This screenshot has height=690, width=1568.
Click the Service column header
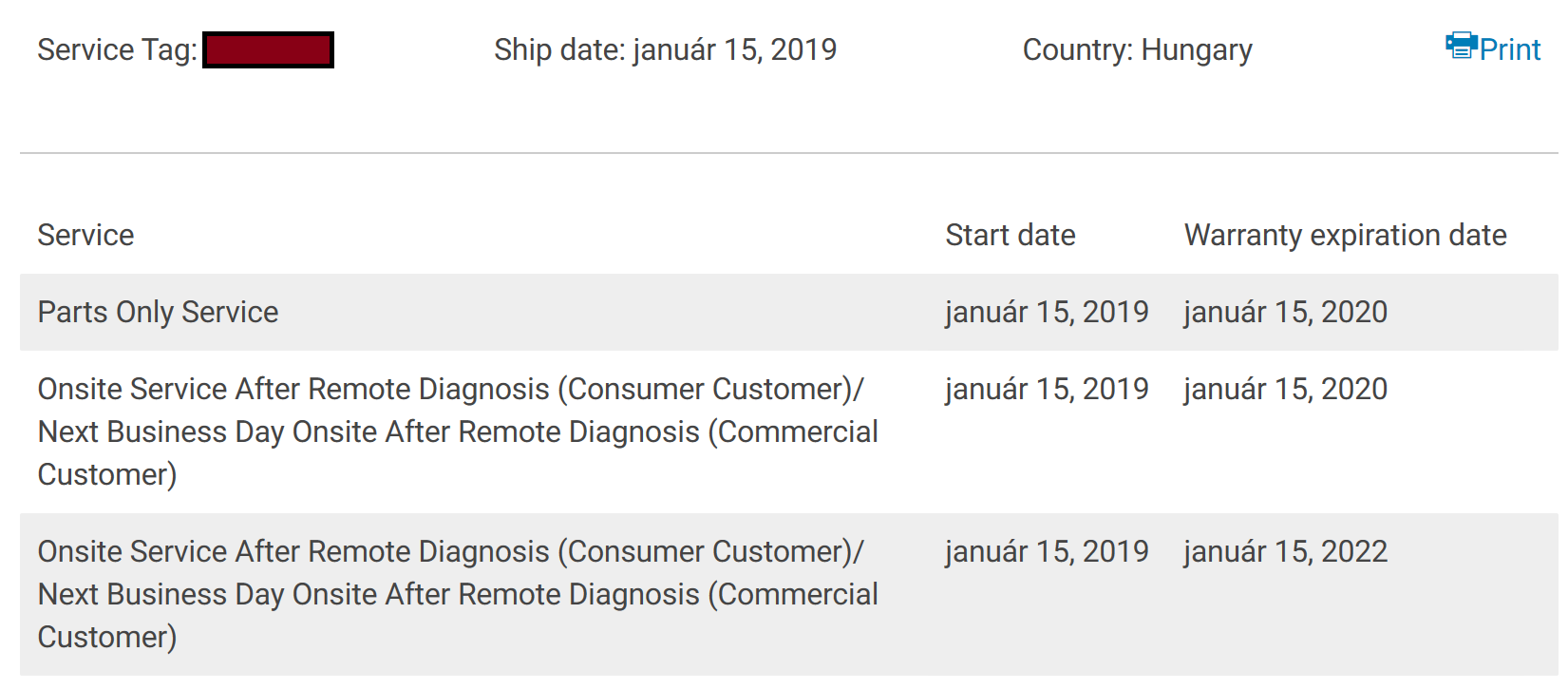pyautogui.click(x=85, y=235)
